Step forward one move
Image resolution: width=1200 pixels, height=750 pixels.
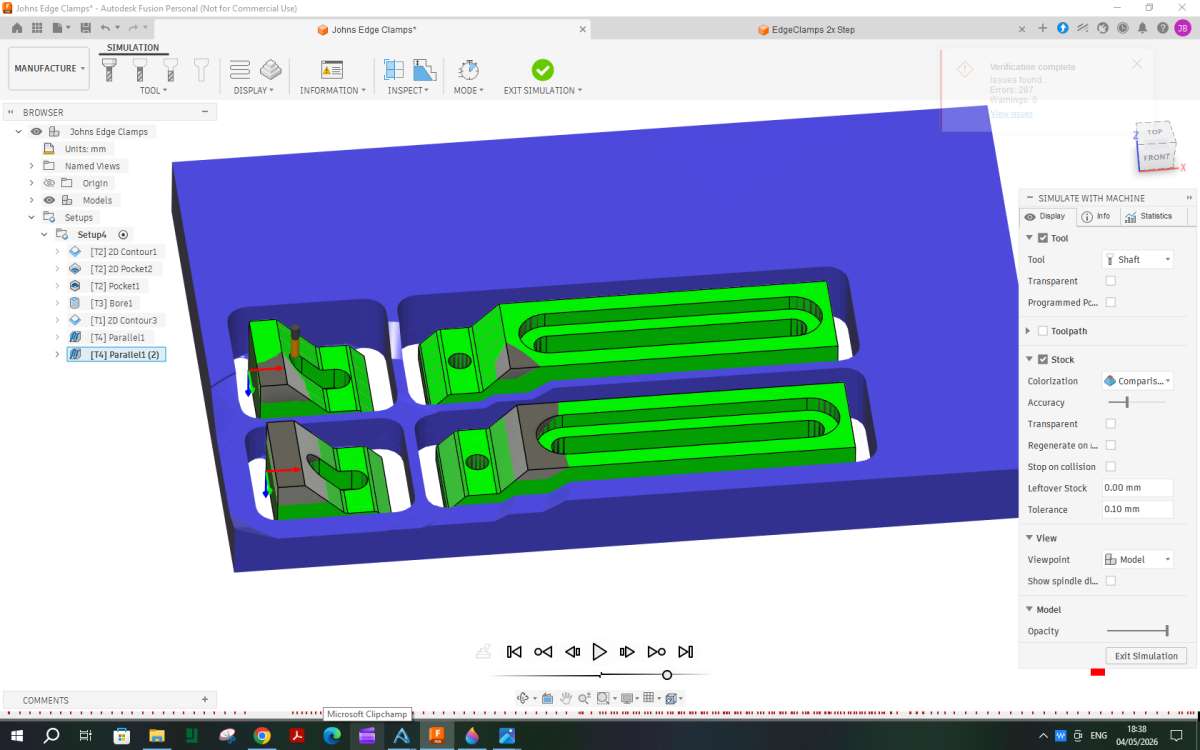(x=627, y=652)
